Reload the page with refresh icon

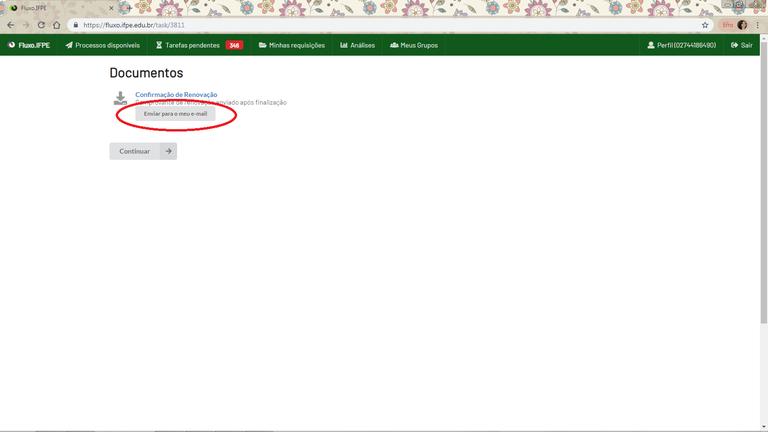click(41, 25)
